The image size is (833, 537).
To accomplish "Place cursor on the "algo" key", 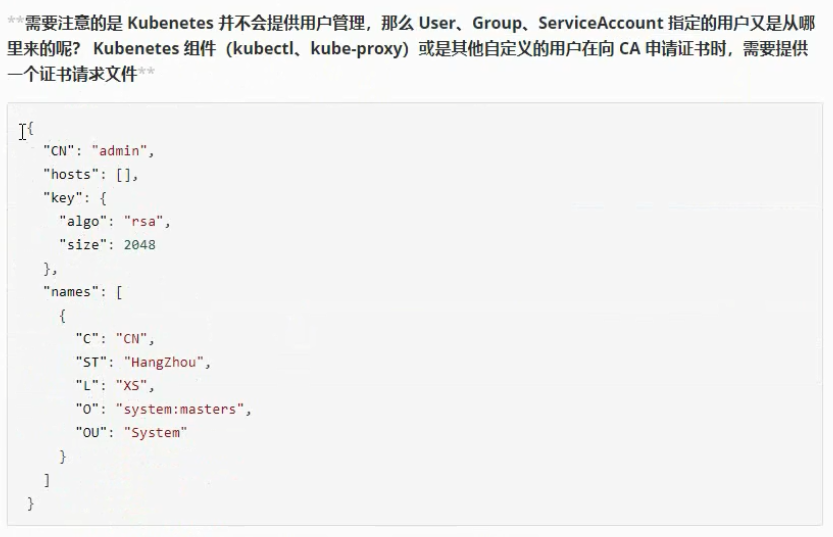I will 84,221.
